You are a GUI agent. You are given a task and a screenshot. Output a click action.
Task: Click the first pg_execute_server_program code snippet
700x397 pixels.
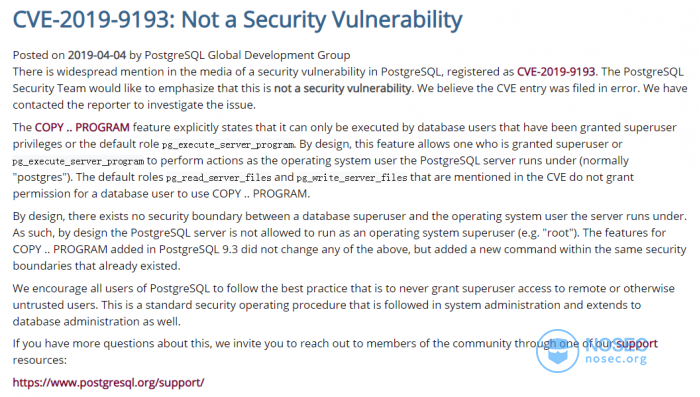click(x=228, y=145)
